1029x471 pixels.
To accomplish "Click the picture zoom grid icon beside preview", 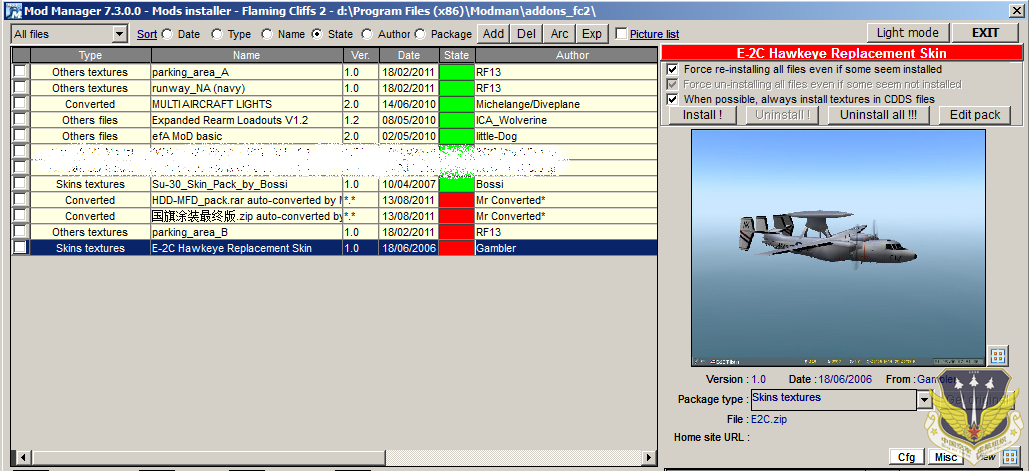I will tap(998, 356).
